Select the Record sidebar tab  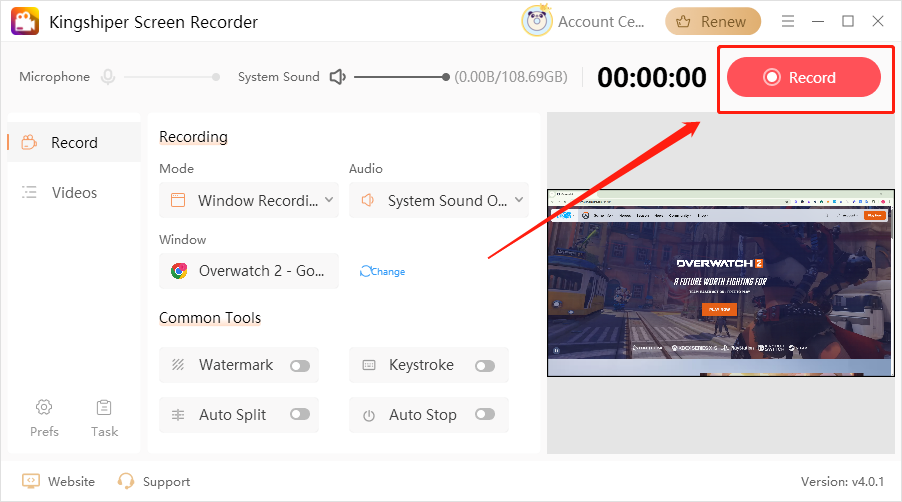[x=74, y=143]
